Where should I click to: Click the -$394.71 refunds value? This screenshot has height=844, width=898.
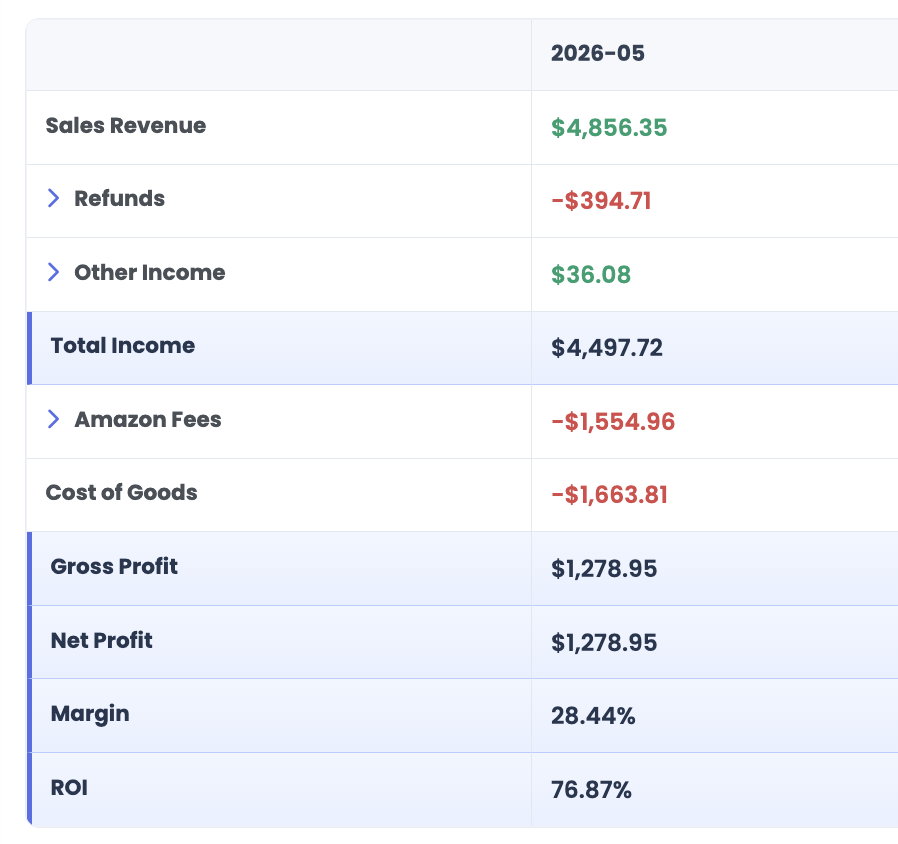coord(601,201)
